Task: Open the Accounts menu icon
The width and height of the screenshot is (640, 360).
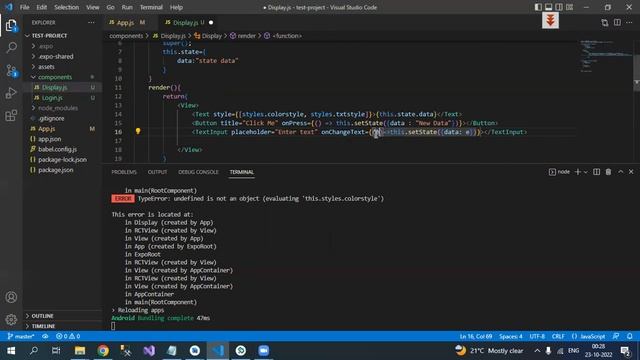Action: (x=11, y=297)
